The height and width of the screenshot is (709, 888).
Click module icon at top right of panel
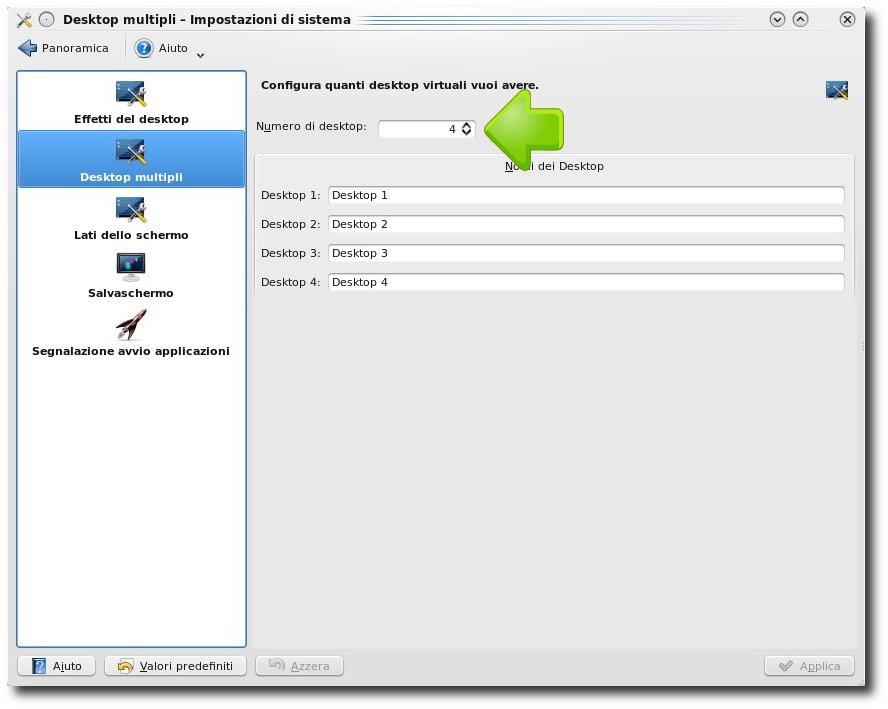tap(836, 91)
